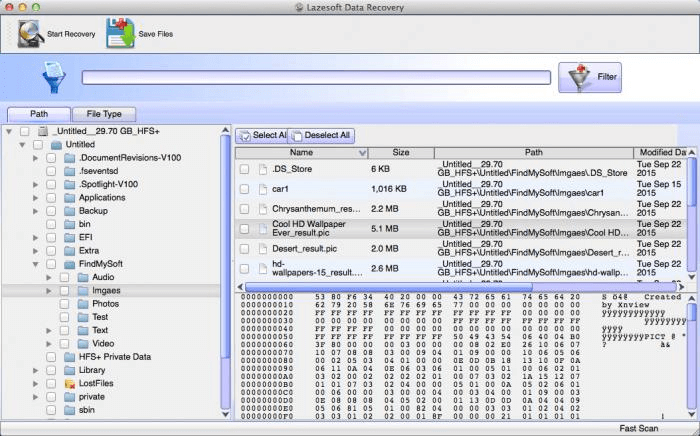
Task: Toggle the checkbox for Applications folder
Action: click(x=53, y=198)
